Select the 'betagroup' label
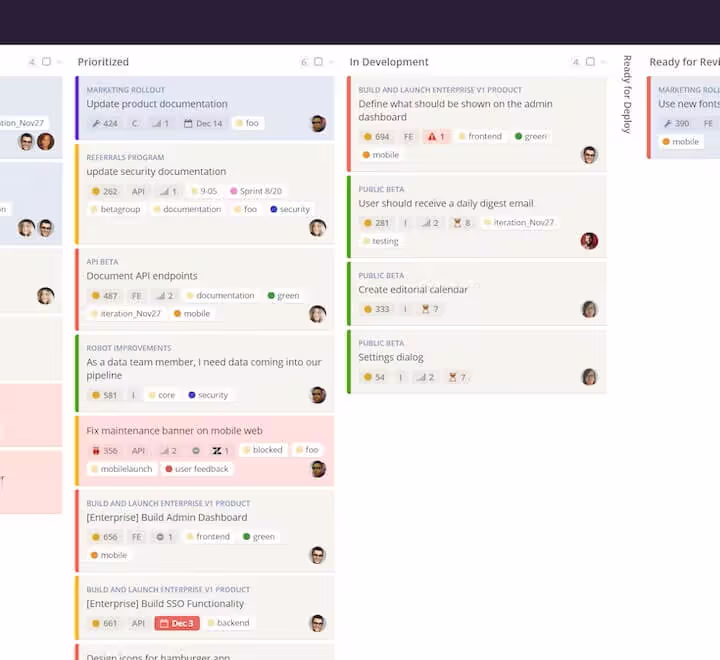 116,209
